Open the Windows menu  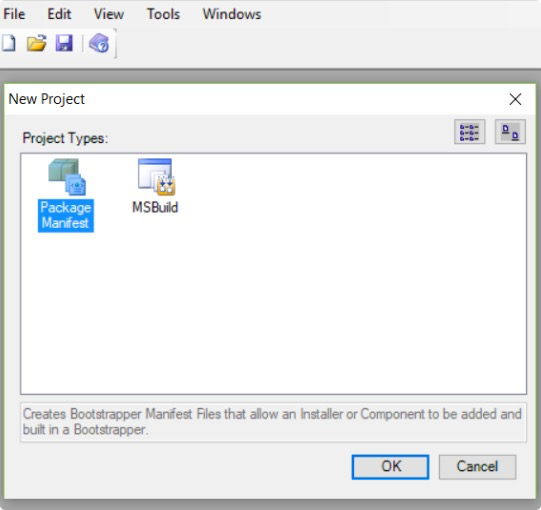click(232, 14)
